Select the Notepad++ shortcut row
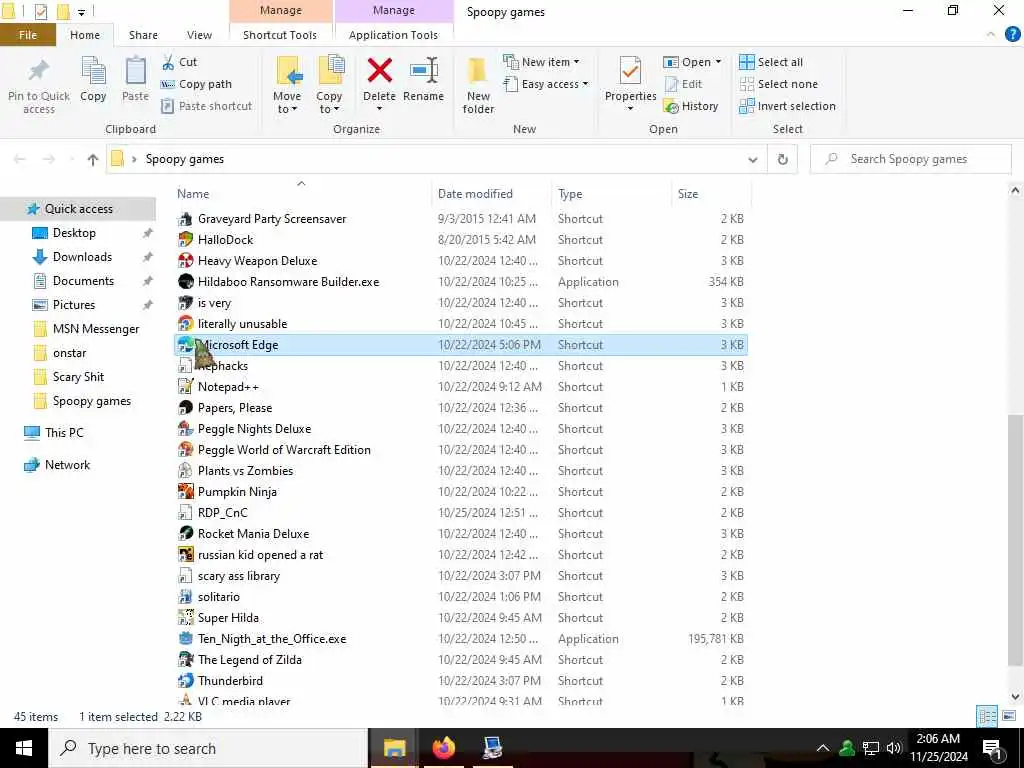1024x768 pixels. pyautogui.click(x=460, y=387)
